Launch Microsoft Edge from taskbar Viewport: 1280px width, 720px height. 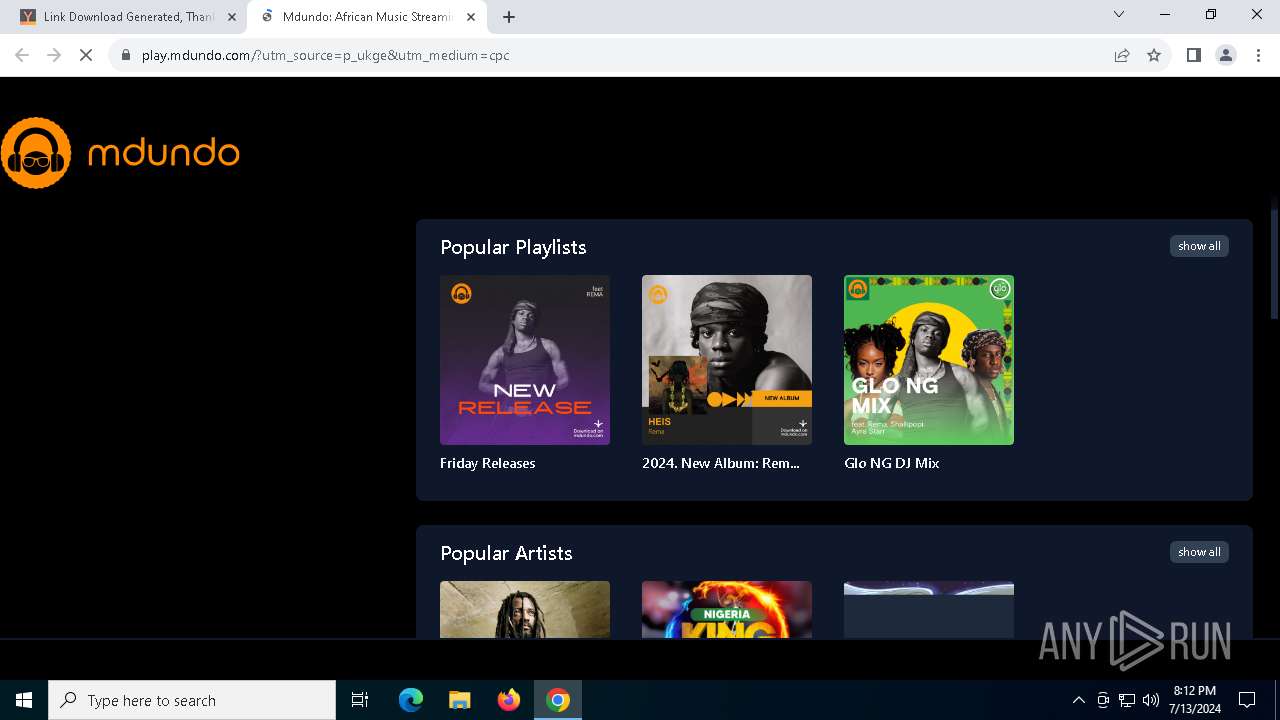411,700
